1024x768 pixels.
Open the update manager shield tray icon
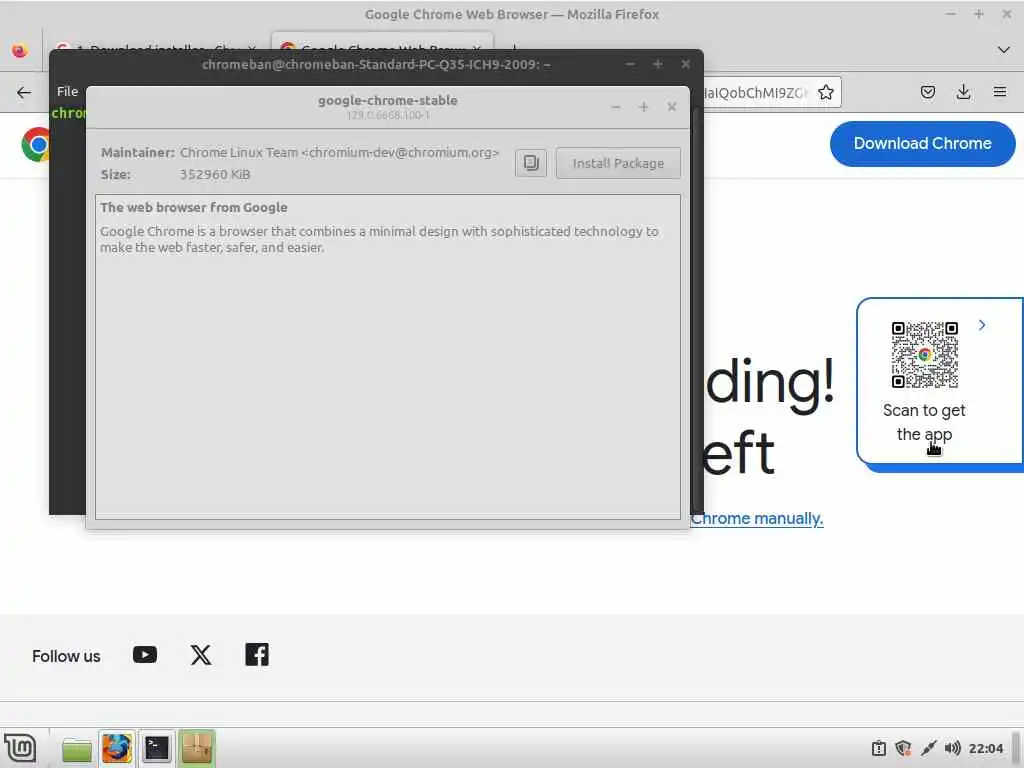click(904, 748)
